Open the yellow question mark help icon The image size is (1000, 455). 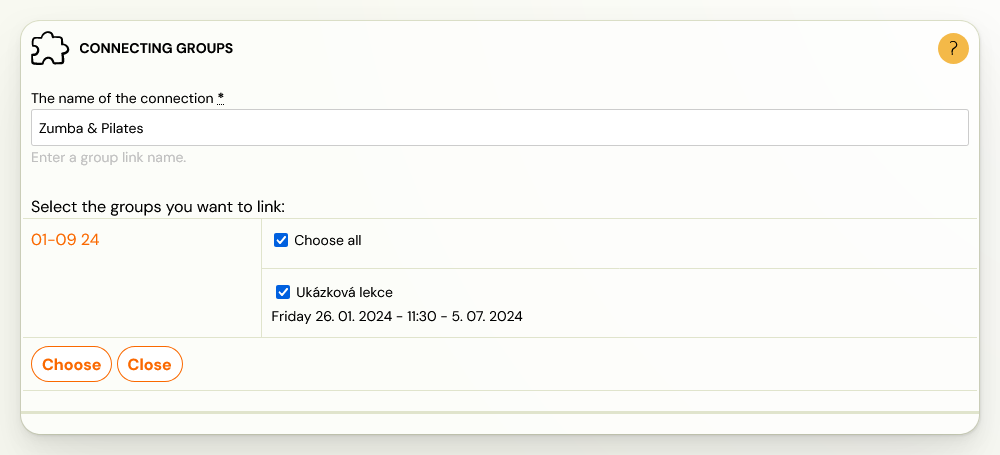click(x=953, y=48)
